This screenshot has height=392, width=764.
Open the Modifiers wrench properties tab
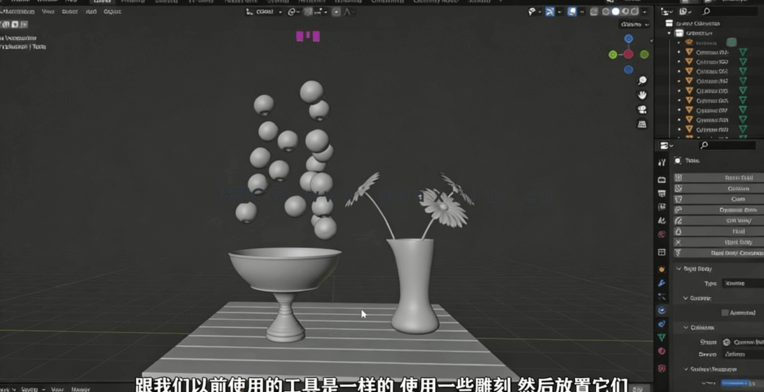pos(661,283)
